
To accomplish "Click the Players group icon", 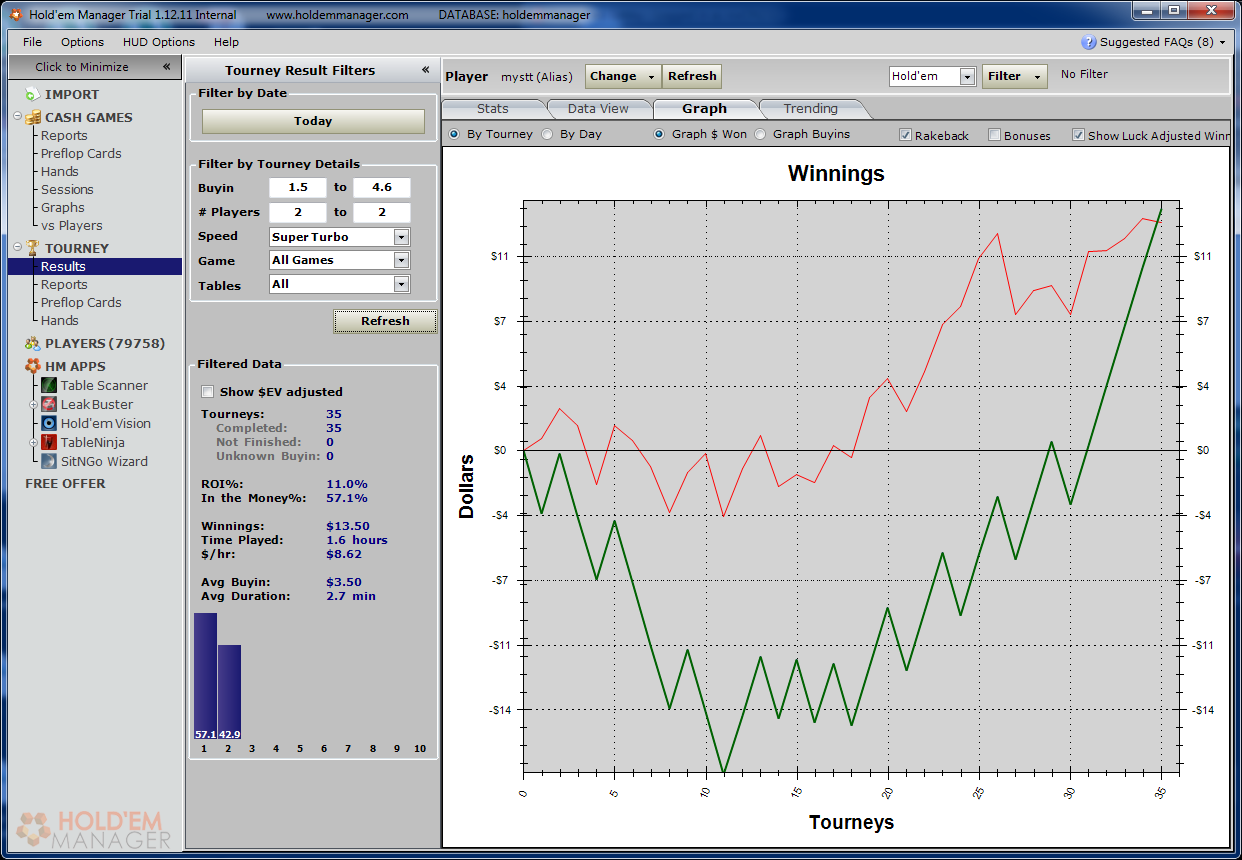I will pyautogui.click(x=32, y=344).
